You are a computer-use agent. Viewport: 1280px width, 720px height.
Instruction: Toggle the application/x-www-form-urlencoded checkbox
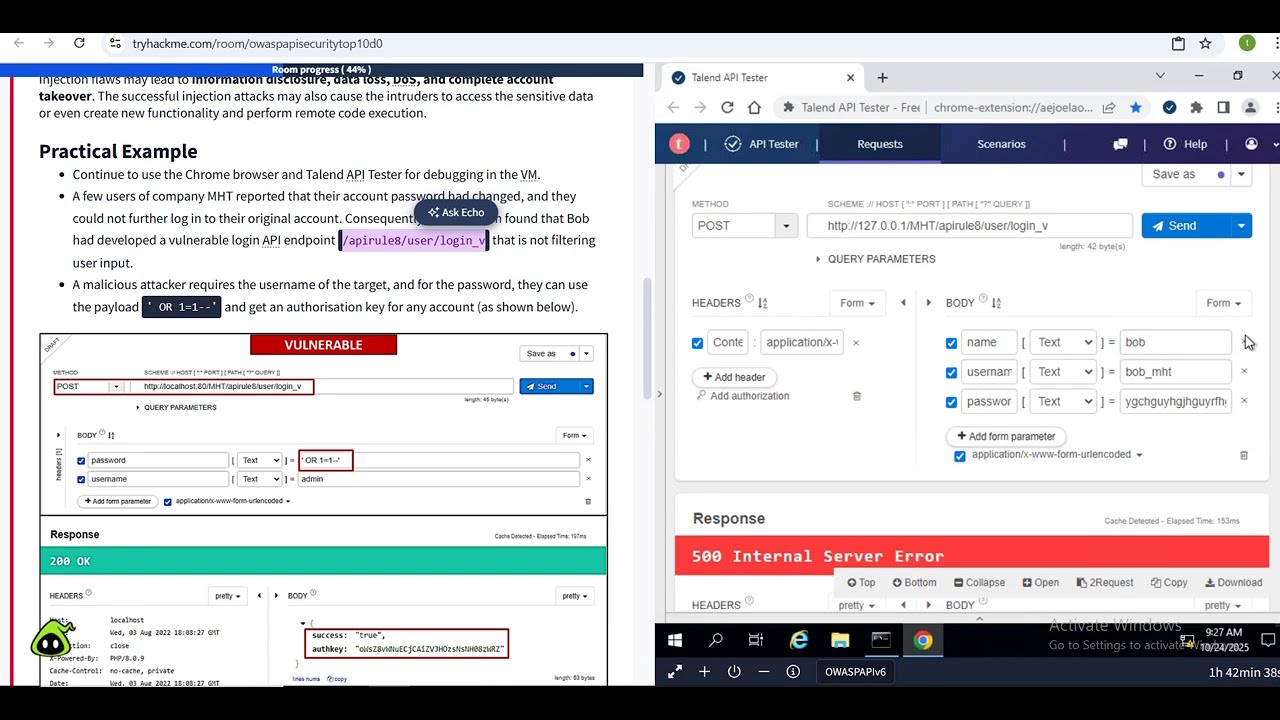(960, 456)
